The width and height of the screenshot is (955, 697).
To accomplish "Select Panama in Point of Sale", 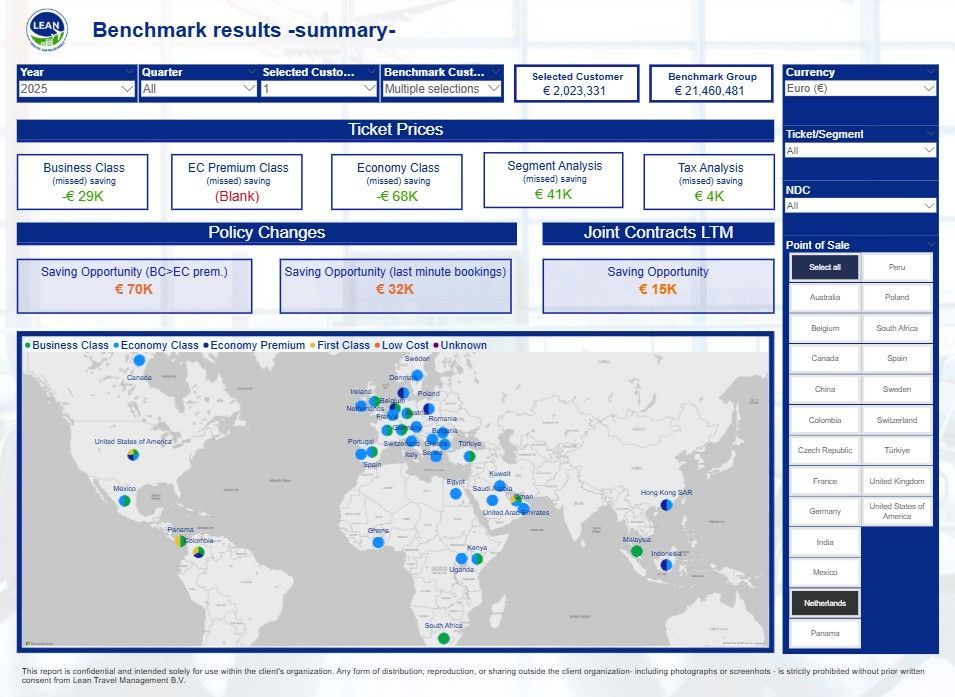I will [825, 633].
